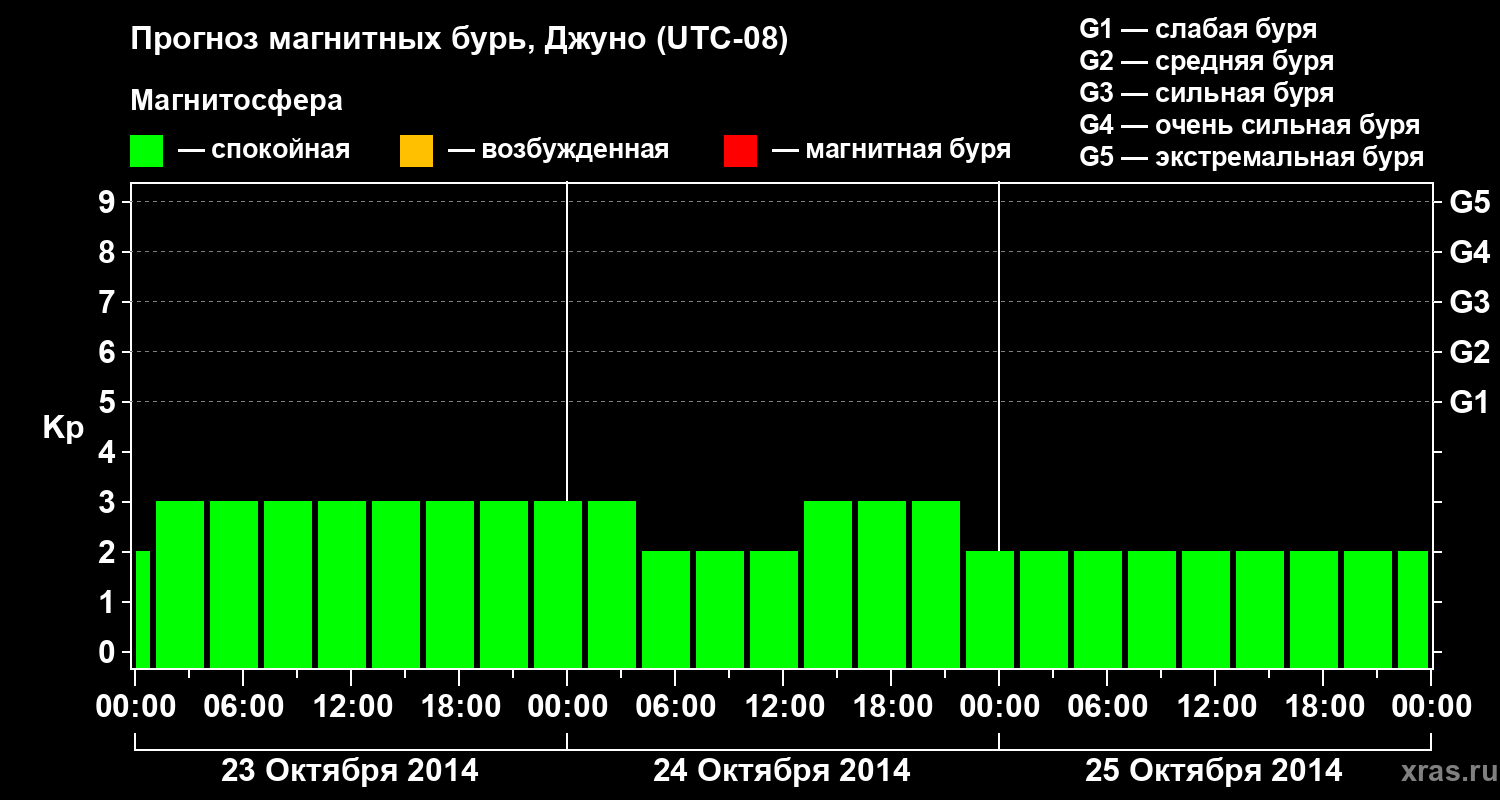Click the '25 Октября 2014' date label
Viewport: 1500px width, 800px height.
1214,771
